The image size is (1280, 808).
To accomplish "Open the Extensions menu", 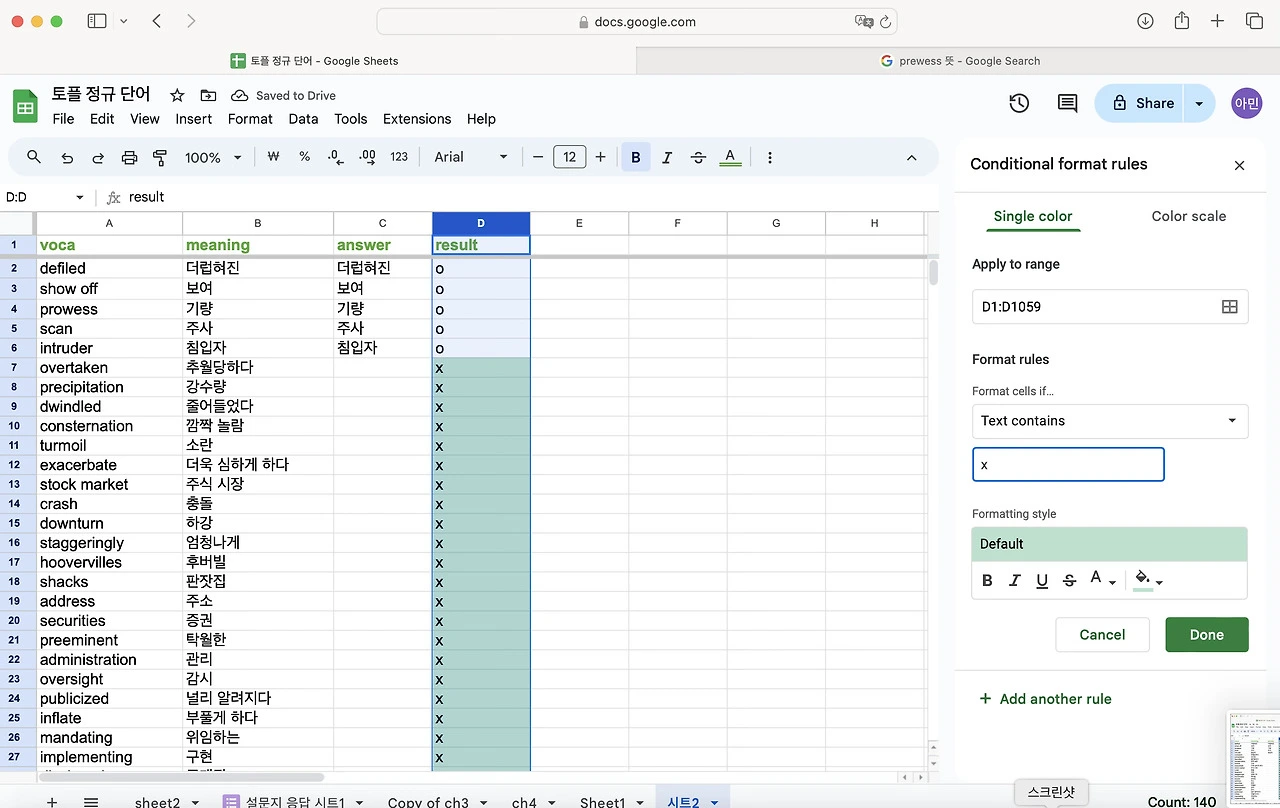I will [417, 119].
